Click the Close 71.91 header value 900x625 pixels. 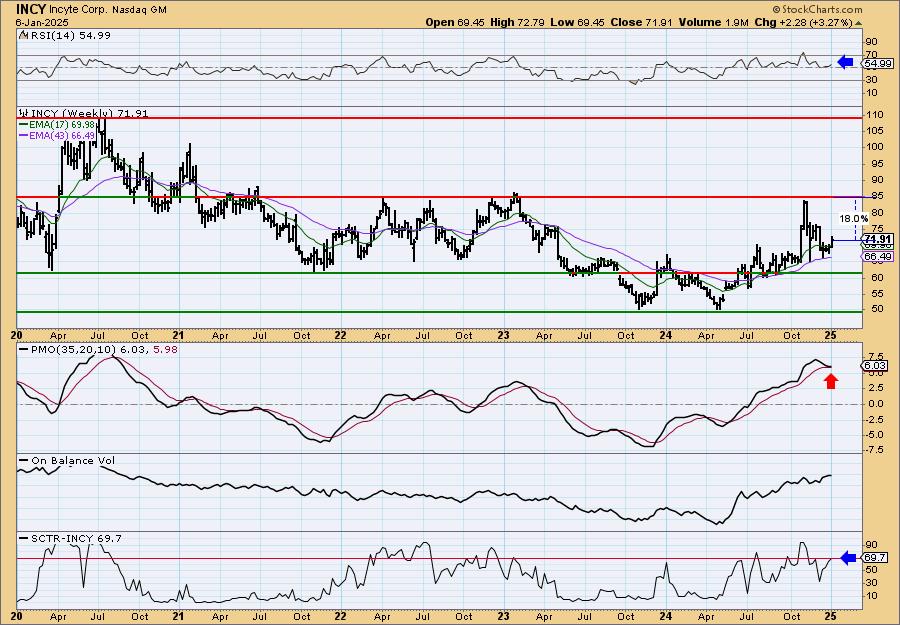click(641, 22)
